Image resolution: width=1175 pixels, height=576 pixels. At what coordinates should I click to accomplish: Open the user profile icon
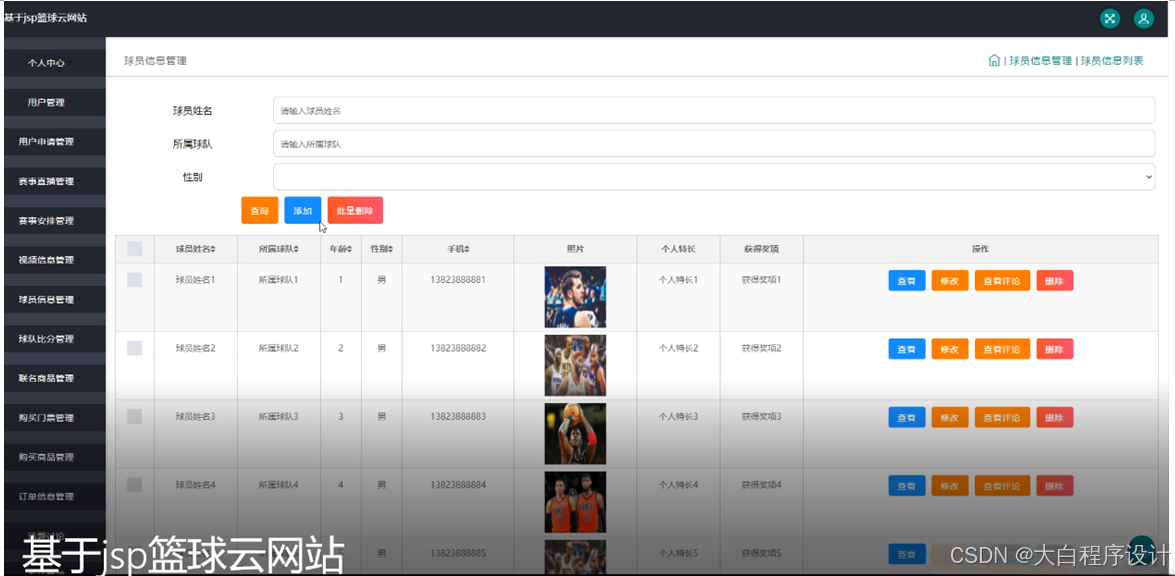pyautogui.click(x=1144, y=19)
